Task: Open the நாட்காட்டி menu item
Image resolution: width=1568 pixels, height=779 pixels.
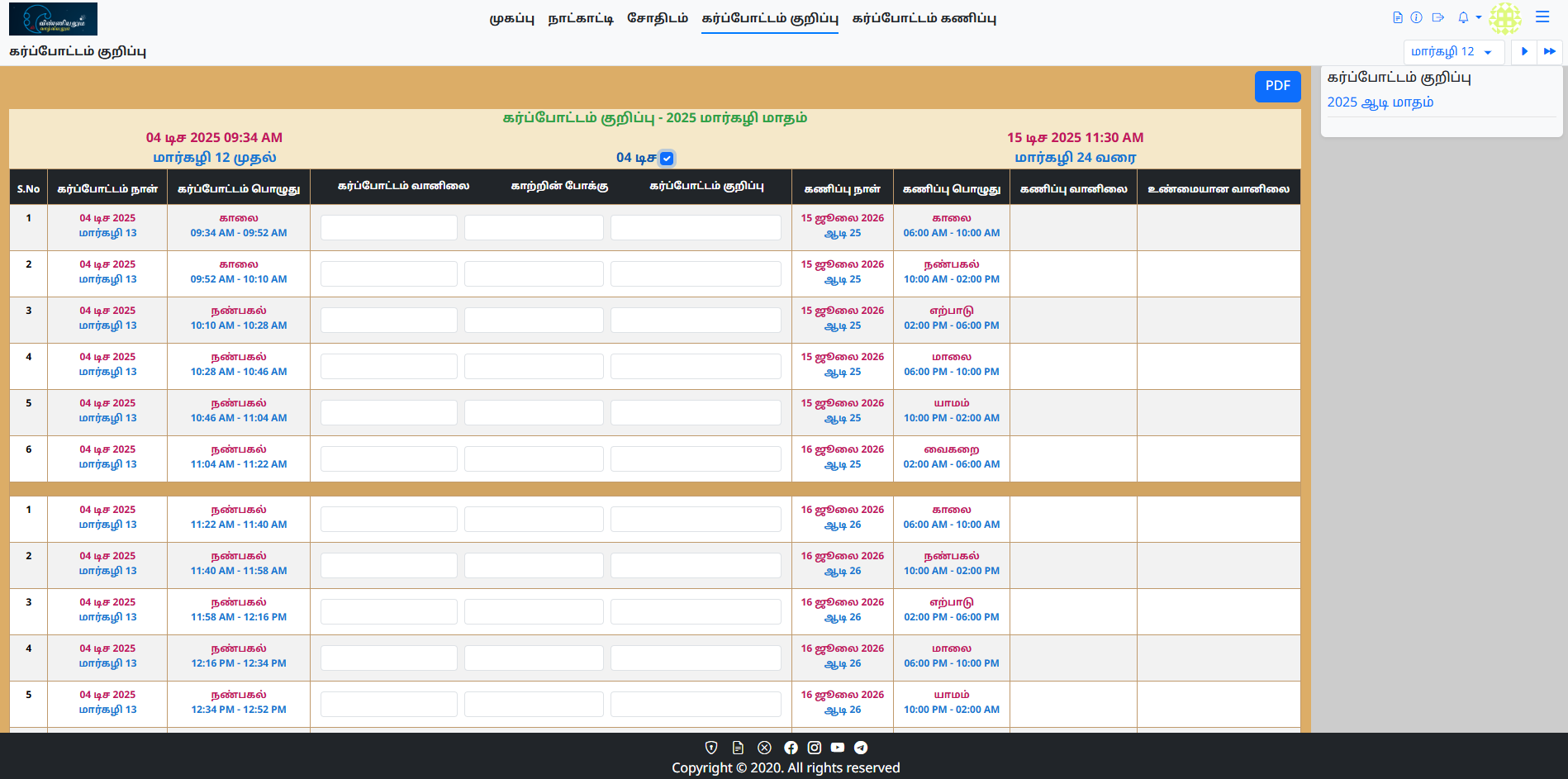Action: pyautogui.click(x=581, y=18)
